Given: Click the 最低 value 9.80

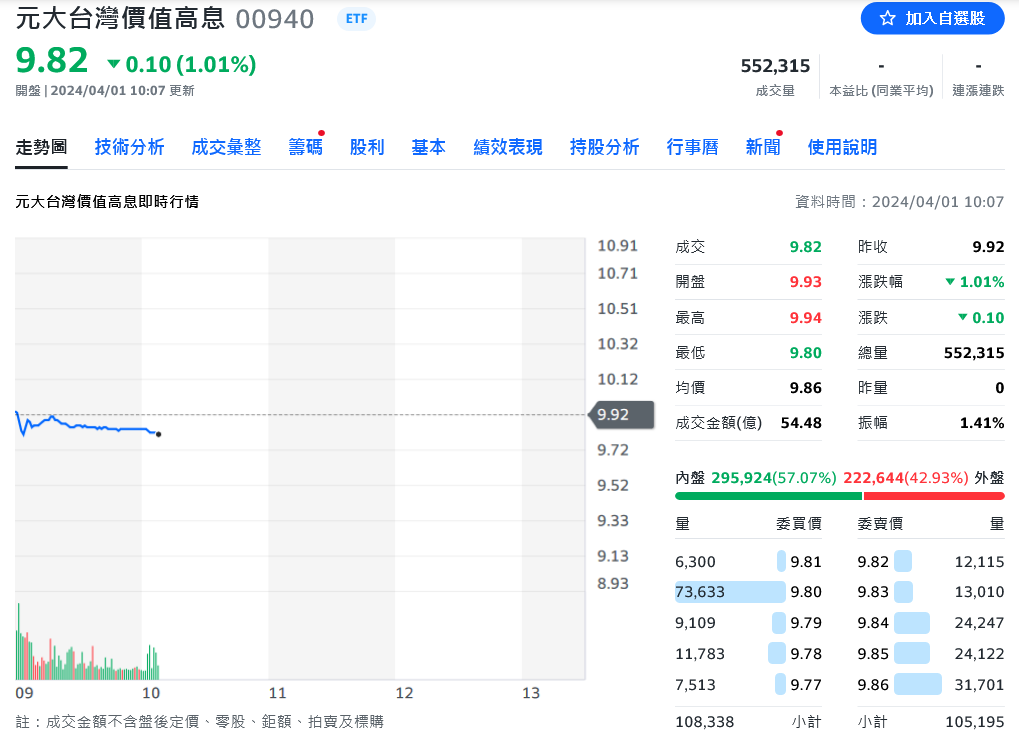Looking at the screenshot, I should (x=805, y=353).
